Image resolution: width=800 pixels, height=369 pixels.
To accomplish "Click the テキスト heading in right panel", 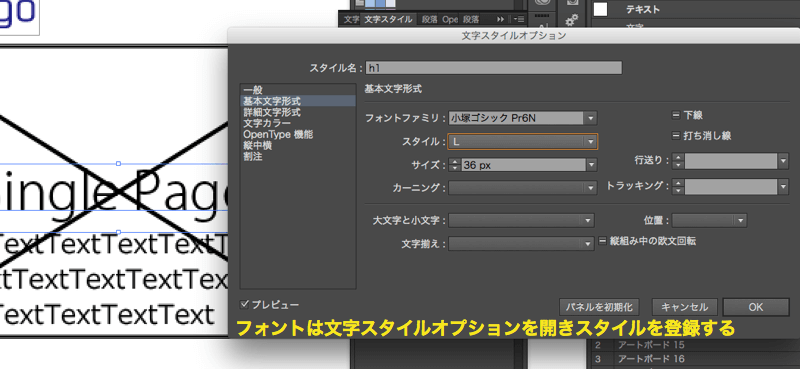I will tap(643, 9).
